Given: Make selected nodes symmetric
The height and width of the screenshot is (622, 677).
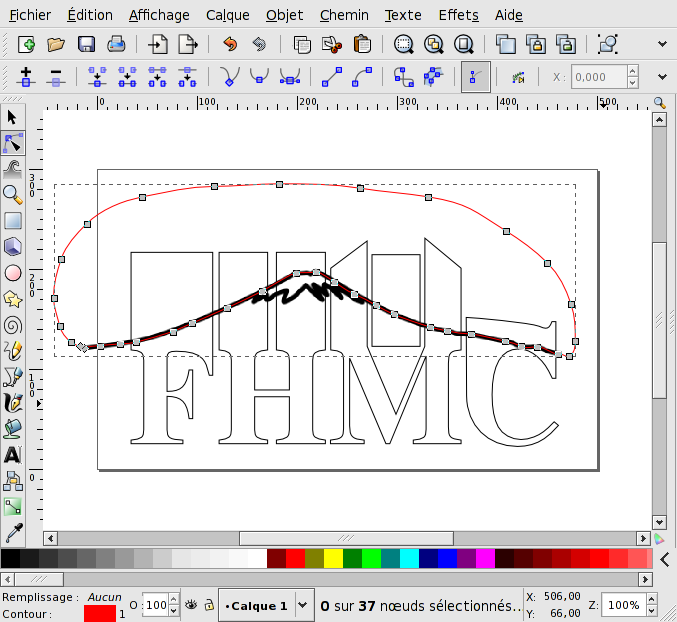Looking at the screenshot, I should (290, 77).
